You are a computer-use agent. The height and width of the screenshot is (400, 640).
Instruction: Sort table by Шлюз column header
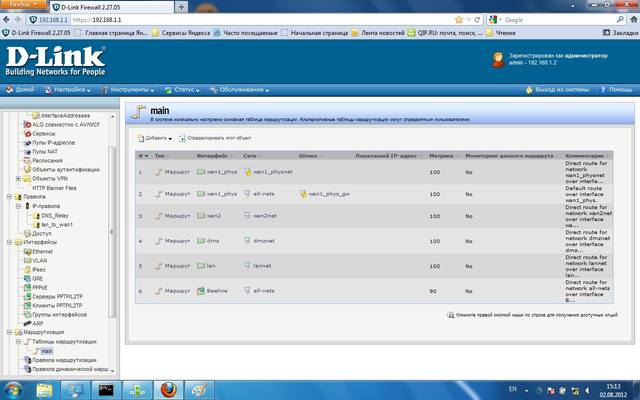(x=310, y=156)
